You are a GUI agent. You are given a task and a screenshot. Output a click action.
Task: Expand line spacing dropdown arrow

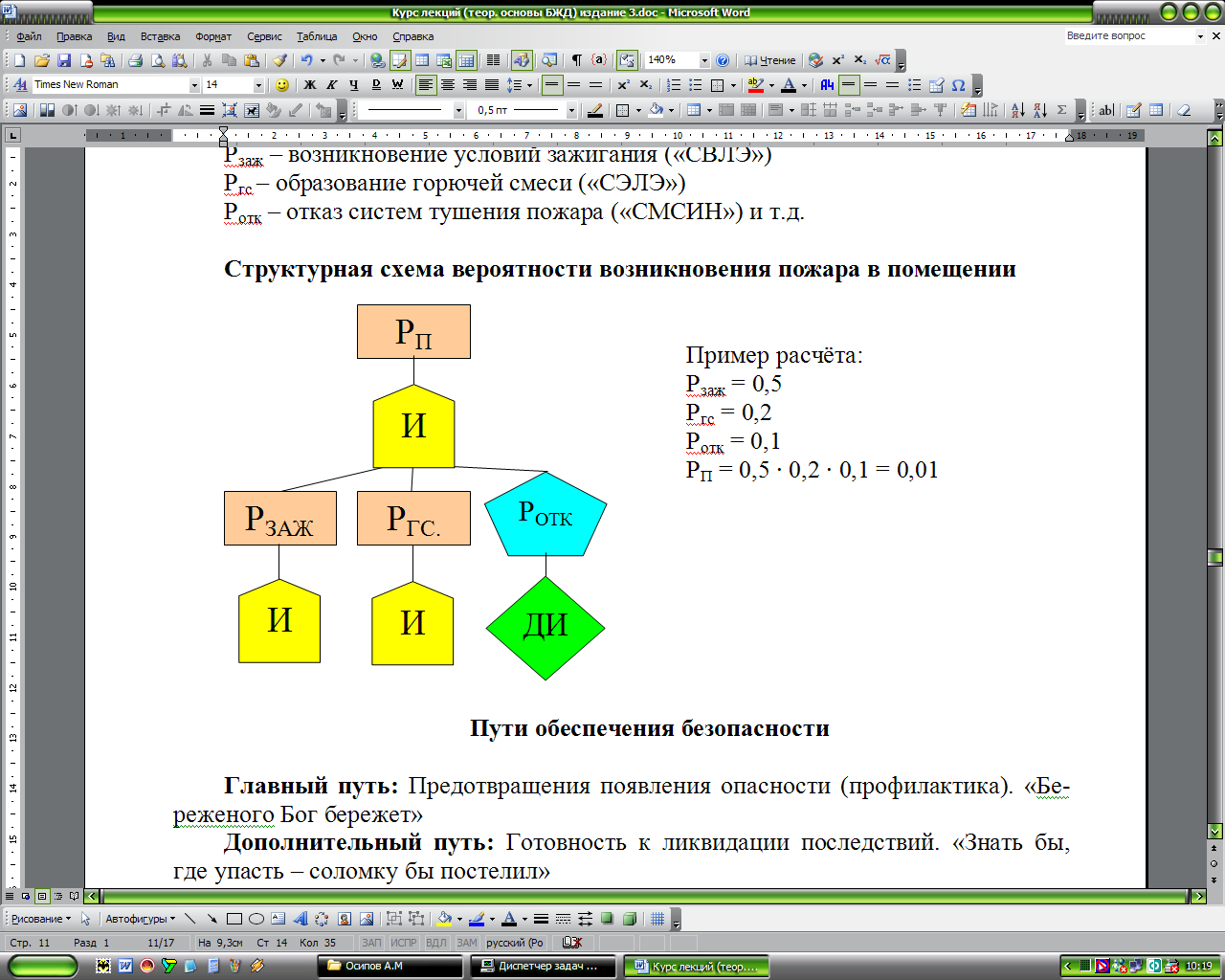(x=529, y=85)
